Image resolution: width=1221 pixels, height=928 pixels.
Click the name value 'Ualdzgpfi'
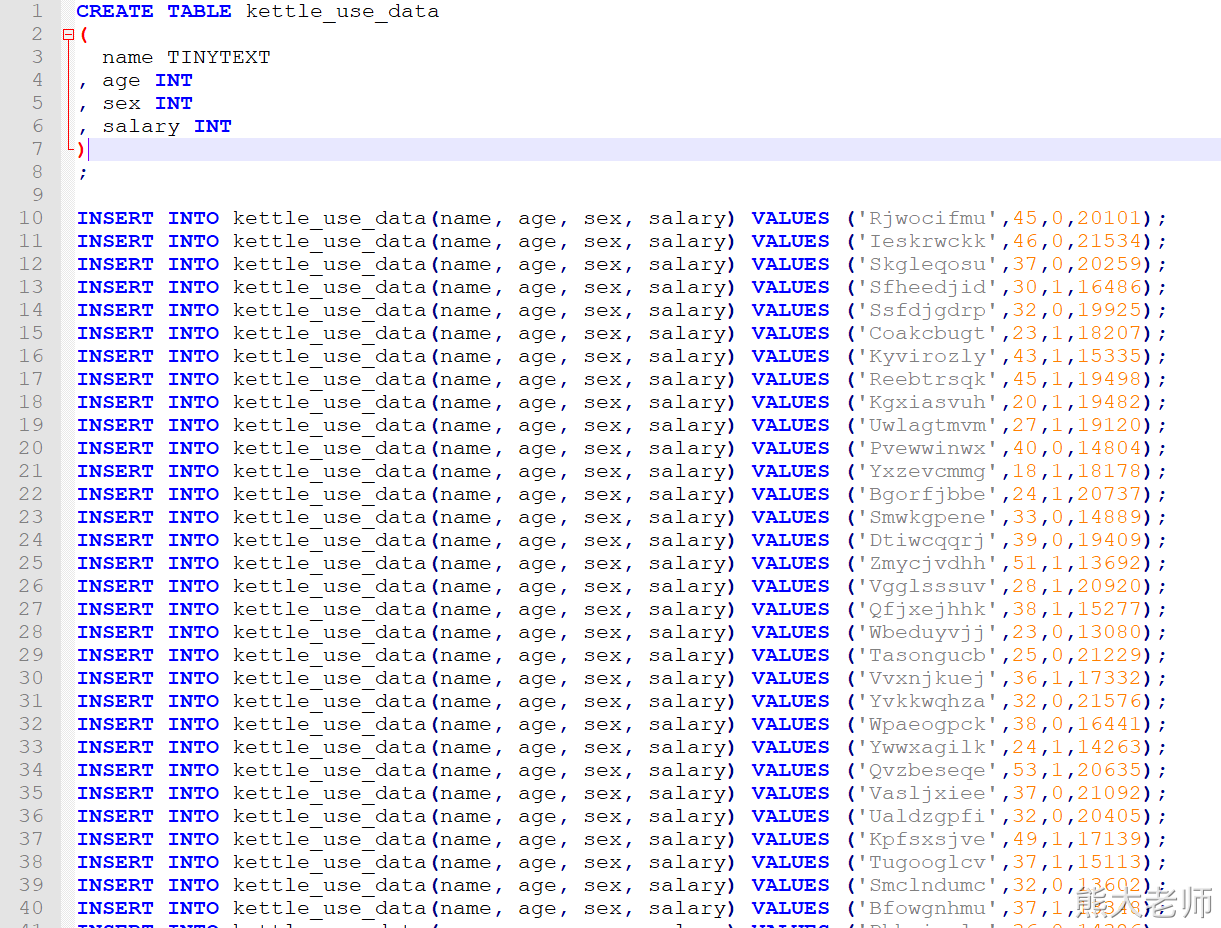coord(927,817)
